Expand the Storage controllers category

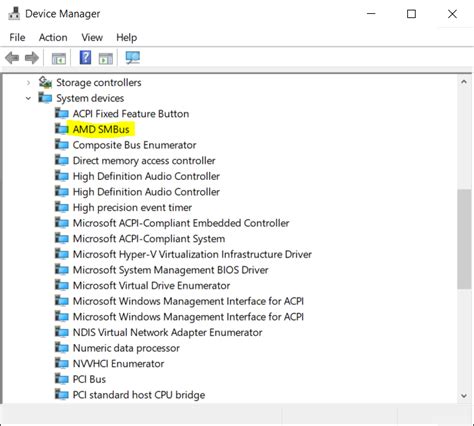click(29, 82)
